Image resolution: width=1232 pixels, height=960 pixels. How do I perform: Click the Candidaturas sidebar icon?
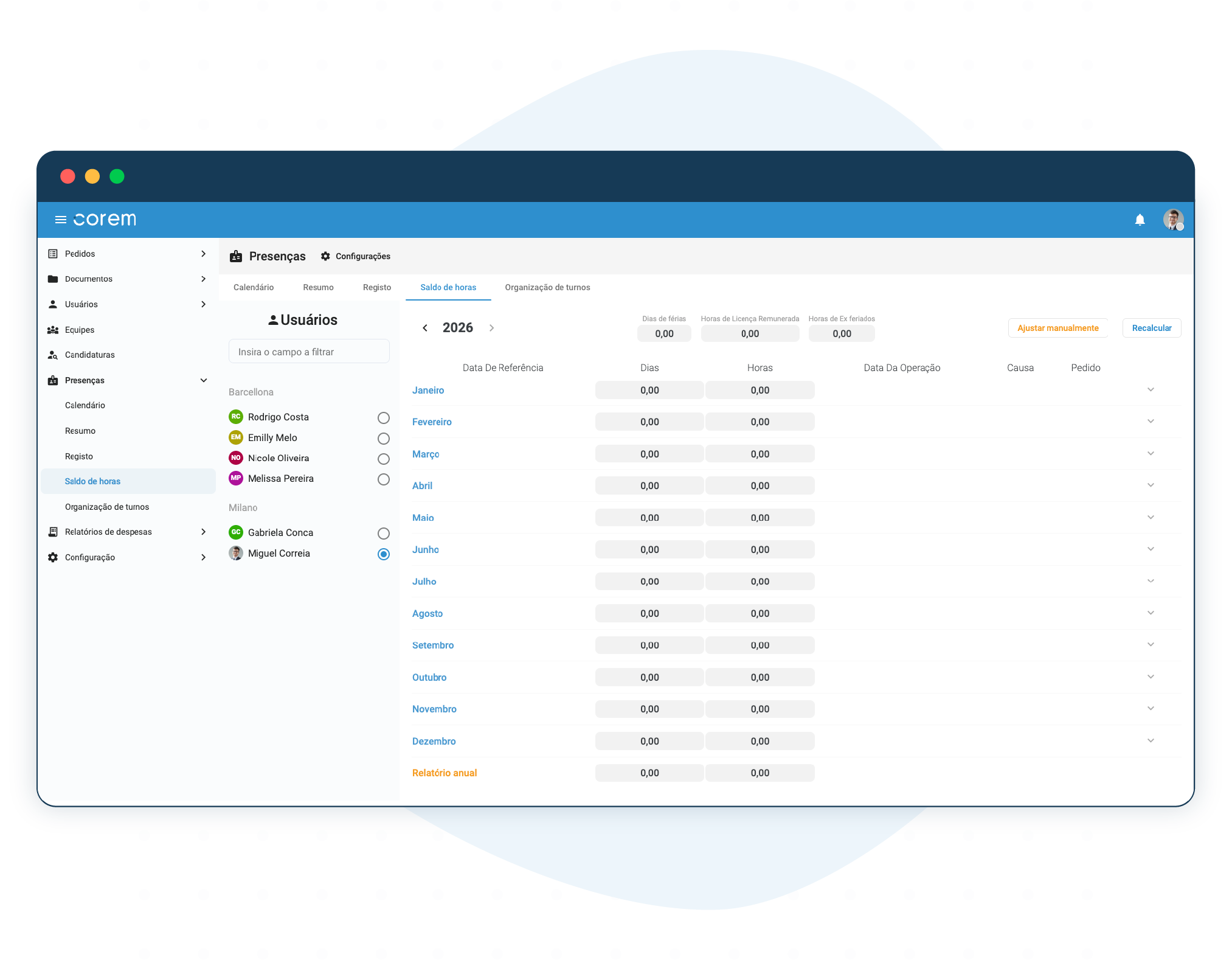point(53,355)
